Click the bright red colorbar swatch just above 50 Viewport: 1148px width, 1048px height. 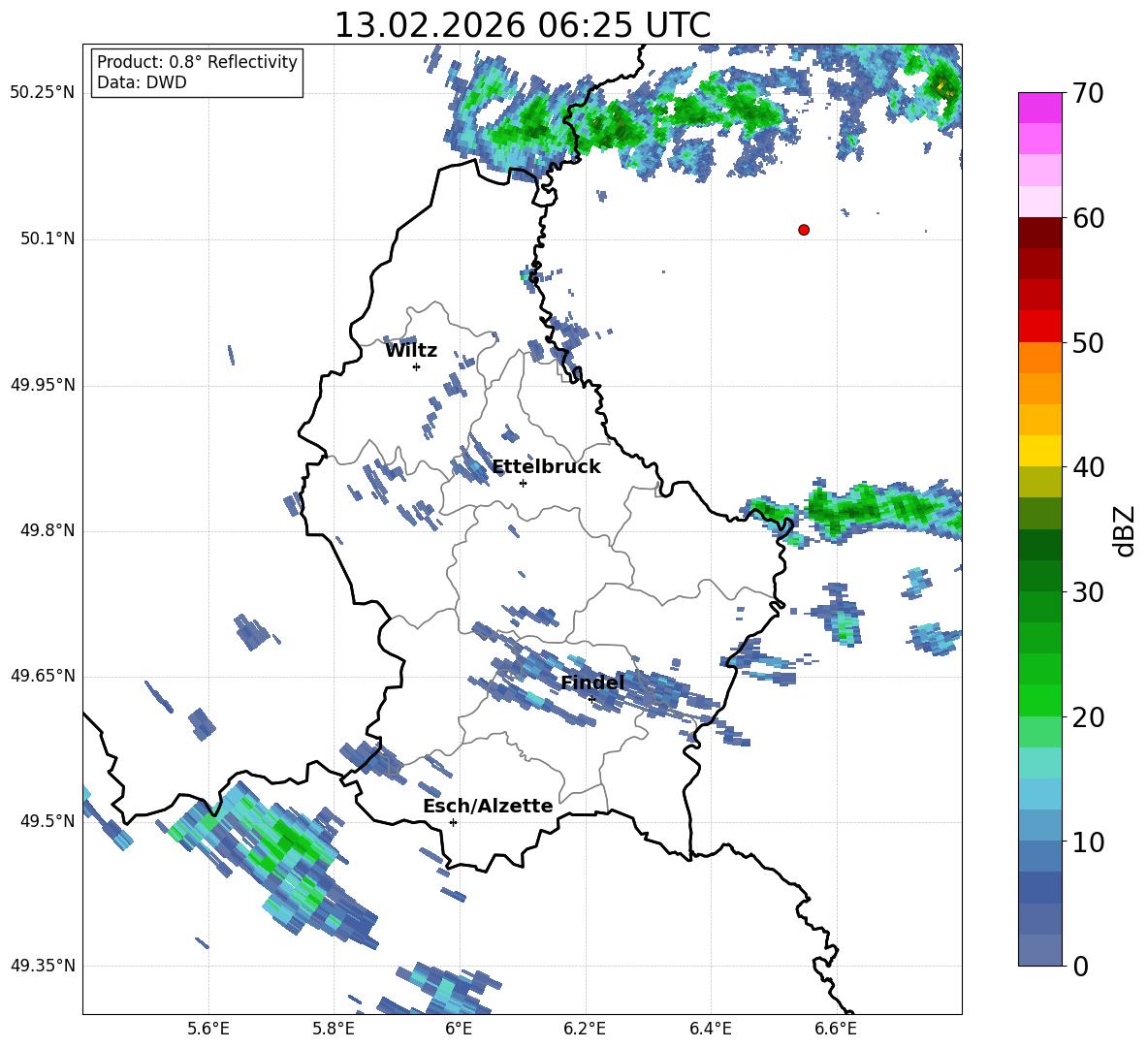pos(1039,327)
